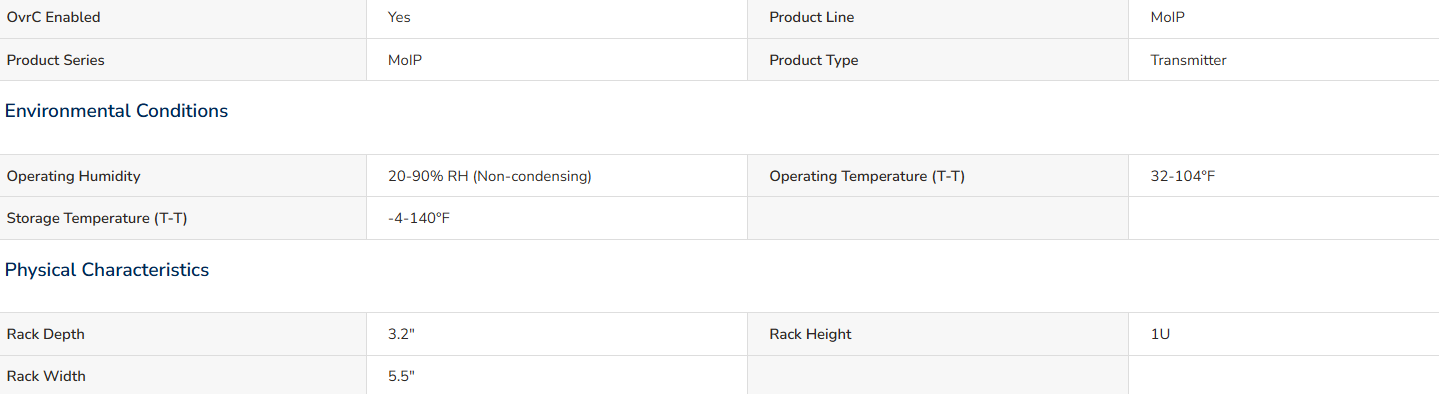Click the OvrC Enabled label

(54, 17)
